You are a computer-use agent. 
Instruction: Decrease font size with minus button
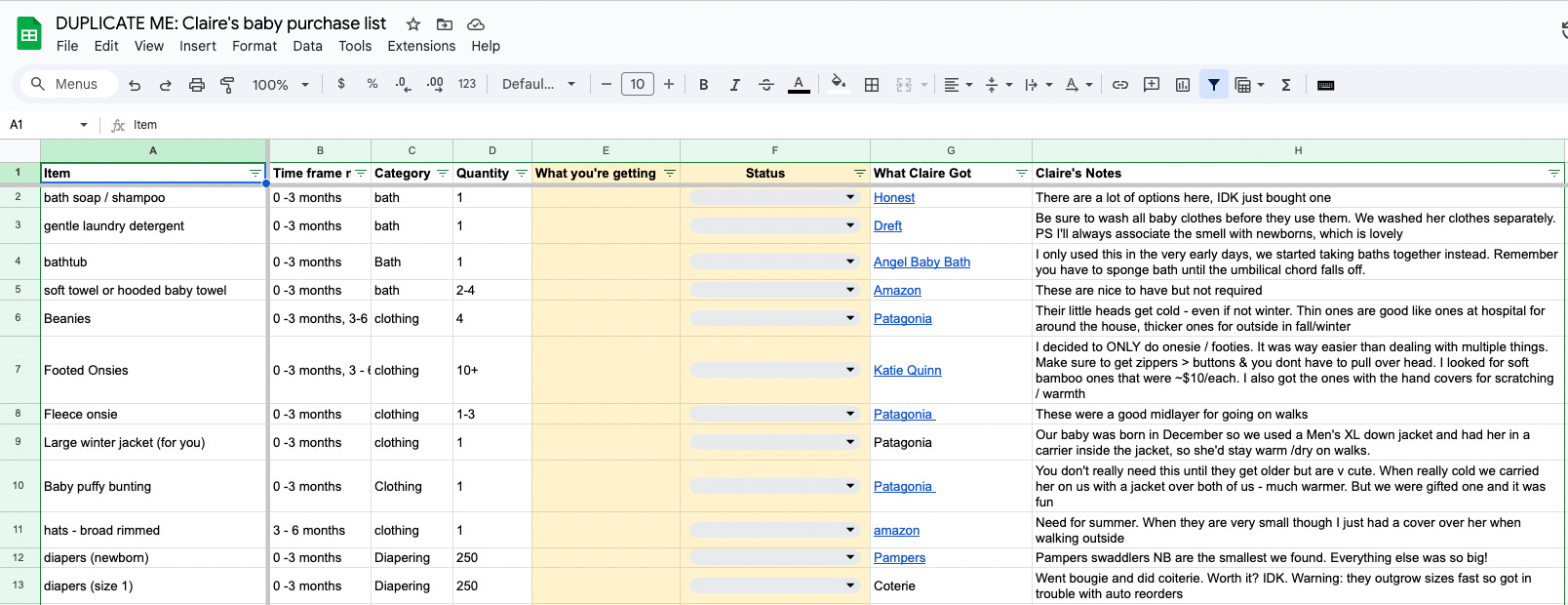coord(606,85)
